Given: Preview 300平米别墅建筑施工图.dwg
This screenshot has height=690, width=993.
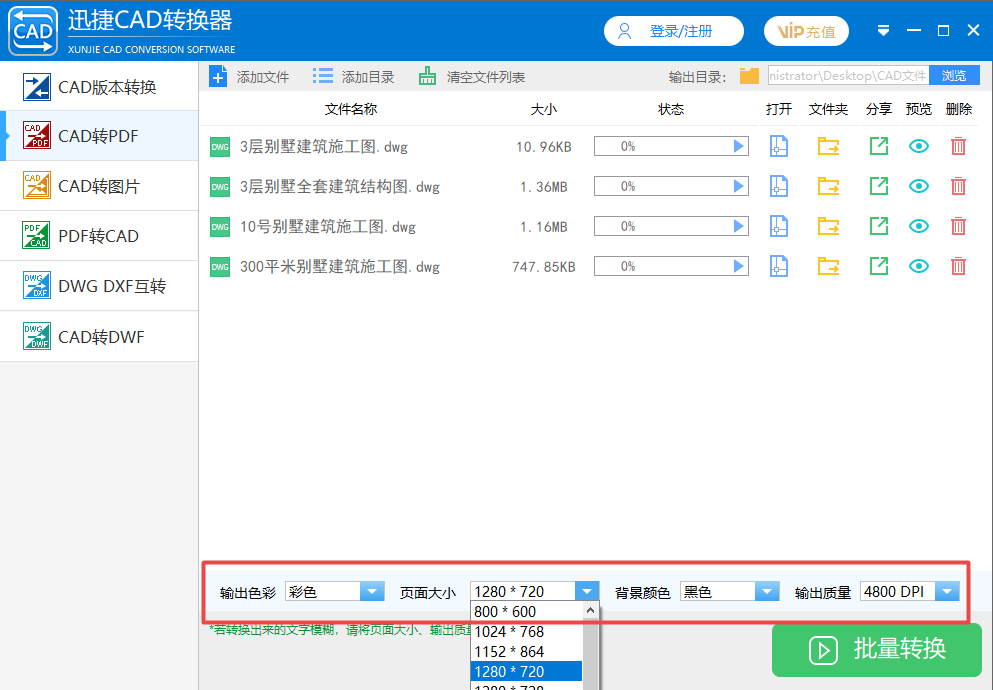Looking at the screenshot, I should pos(918,267).
